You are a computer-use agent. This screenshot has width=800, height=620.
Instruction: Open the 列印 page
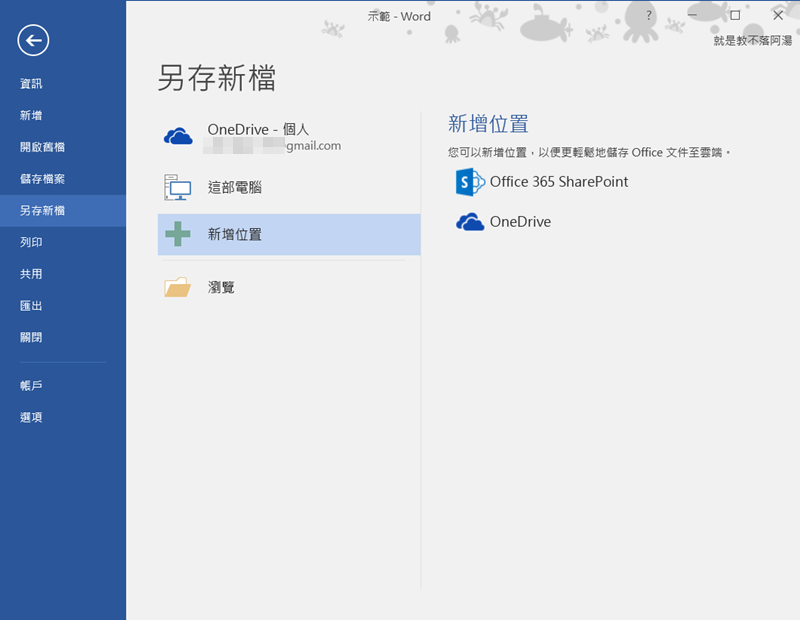coord(31,242)
